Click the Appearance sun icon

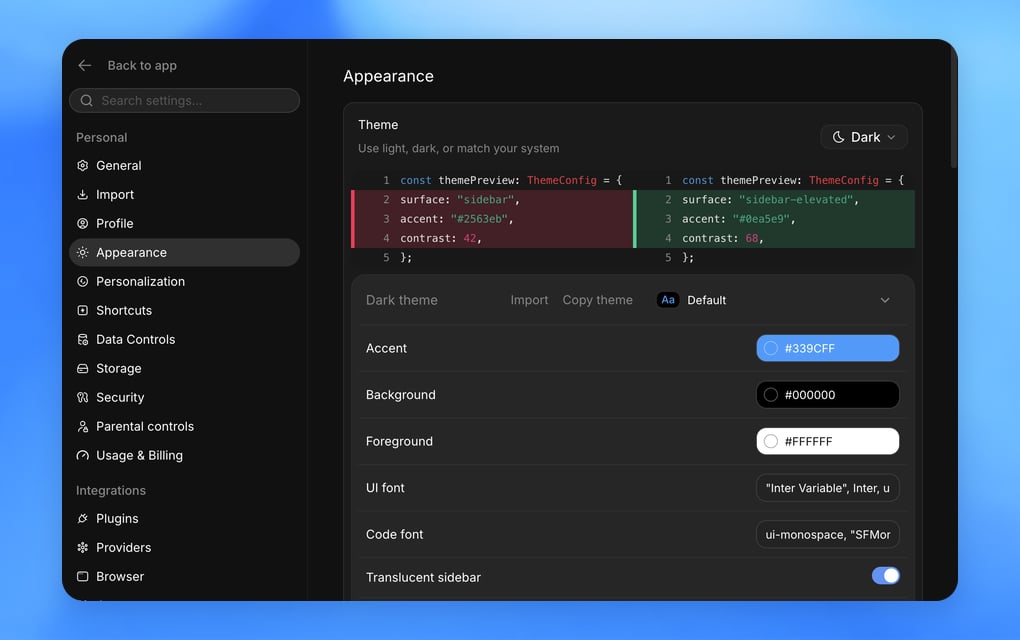[x=83, y=252]
